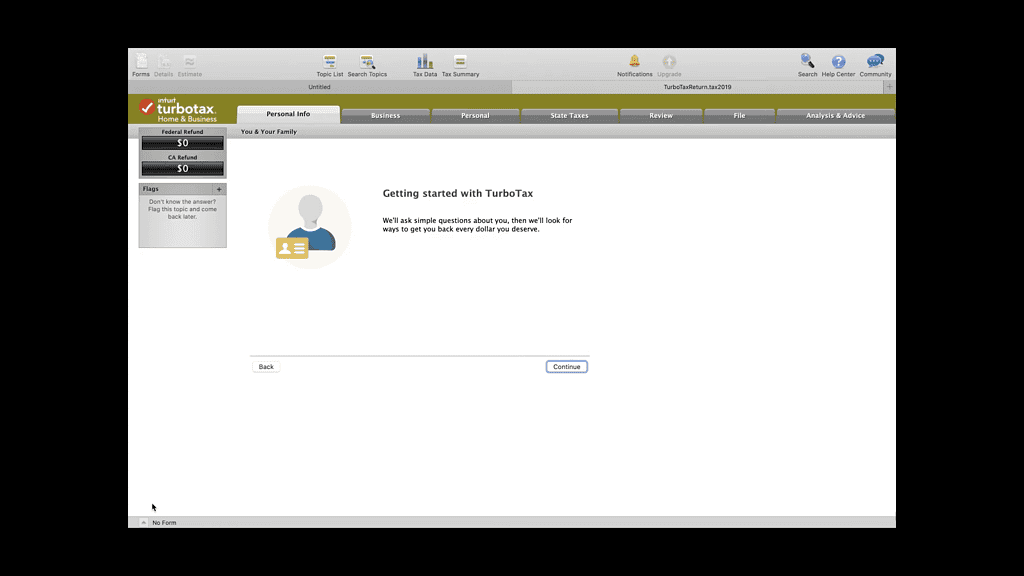This screenshot has height=576, width=1024.
Task: Add a new document tab with plus
Action: 889,87
